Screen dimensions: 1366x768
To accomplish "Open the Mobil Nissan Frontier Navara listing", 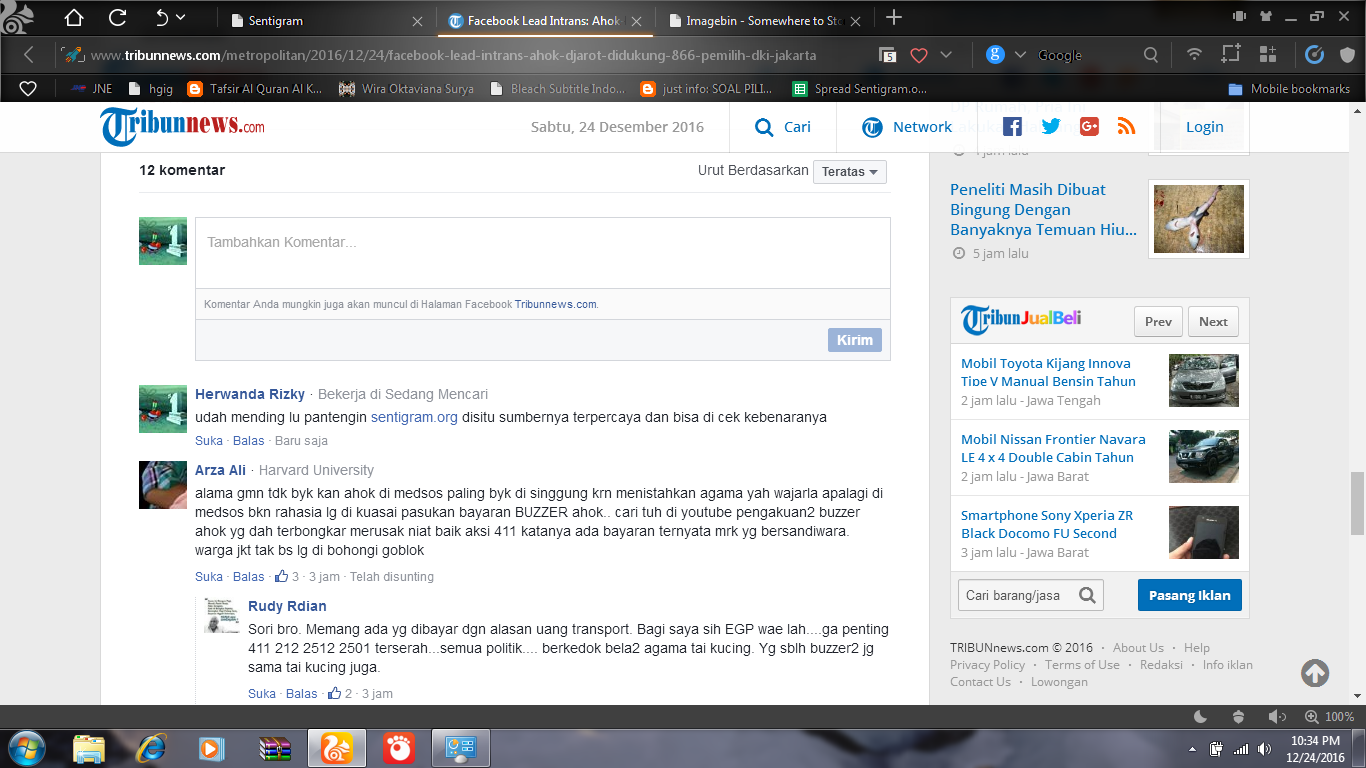I will click(1053, 448).
